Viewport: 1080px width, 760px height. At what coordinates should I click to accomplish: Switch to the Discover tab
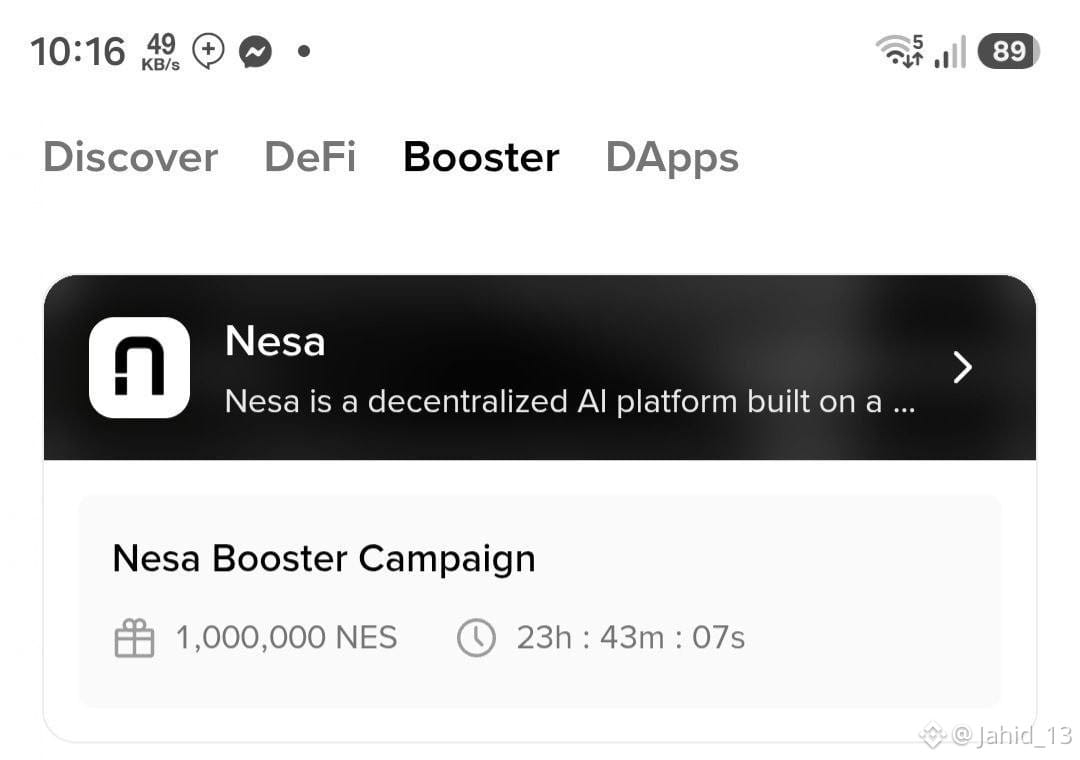pos(130,157)
